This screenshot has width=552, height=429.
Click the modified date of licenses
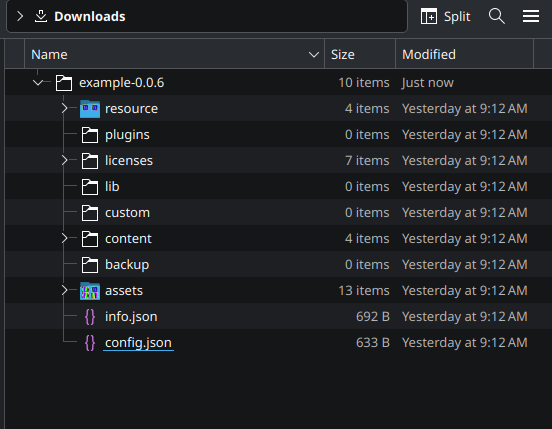click(465, 160)
